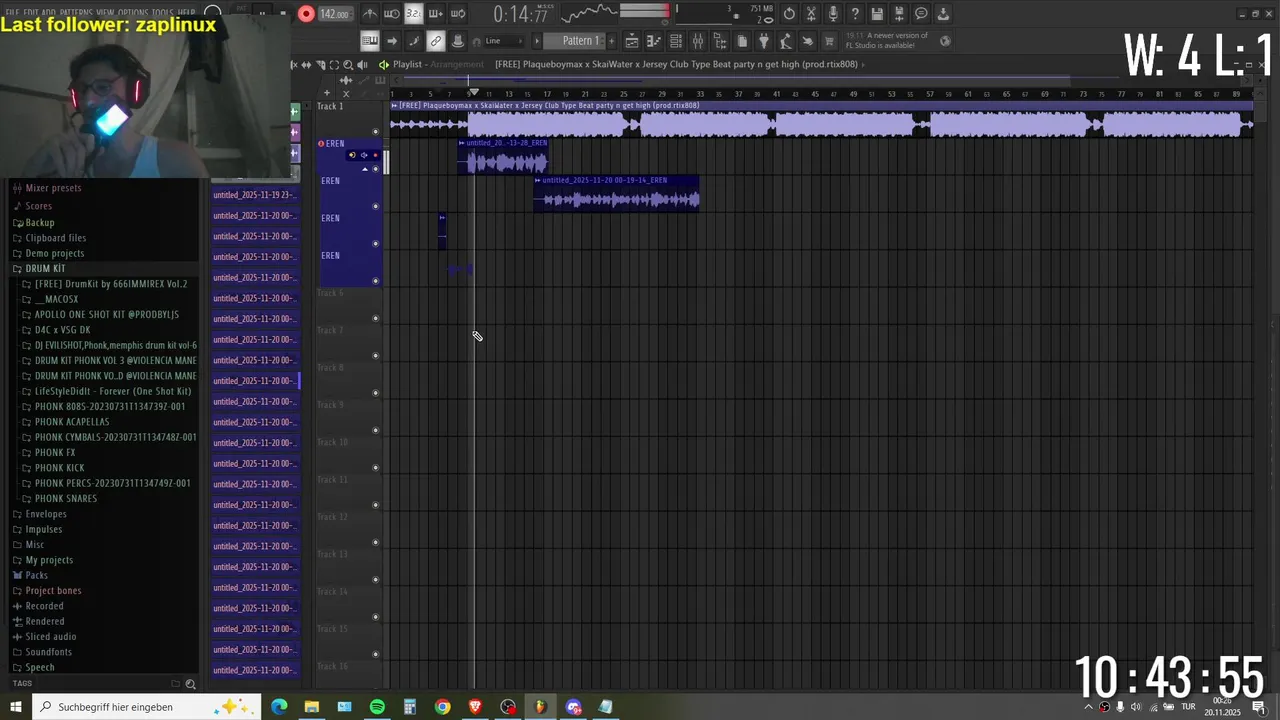Select the untitled_2025-11-19 23 clip in picker
This screenshot has width=1280, height=720.
click(255, 195)
